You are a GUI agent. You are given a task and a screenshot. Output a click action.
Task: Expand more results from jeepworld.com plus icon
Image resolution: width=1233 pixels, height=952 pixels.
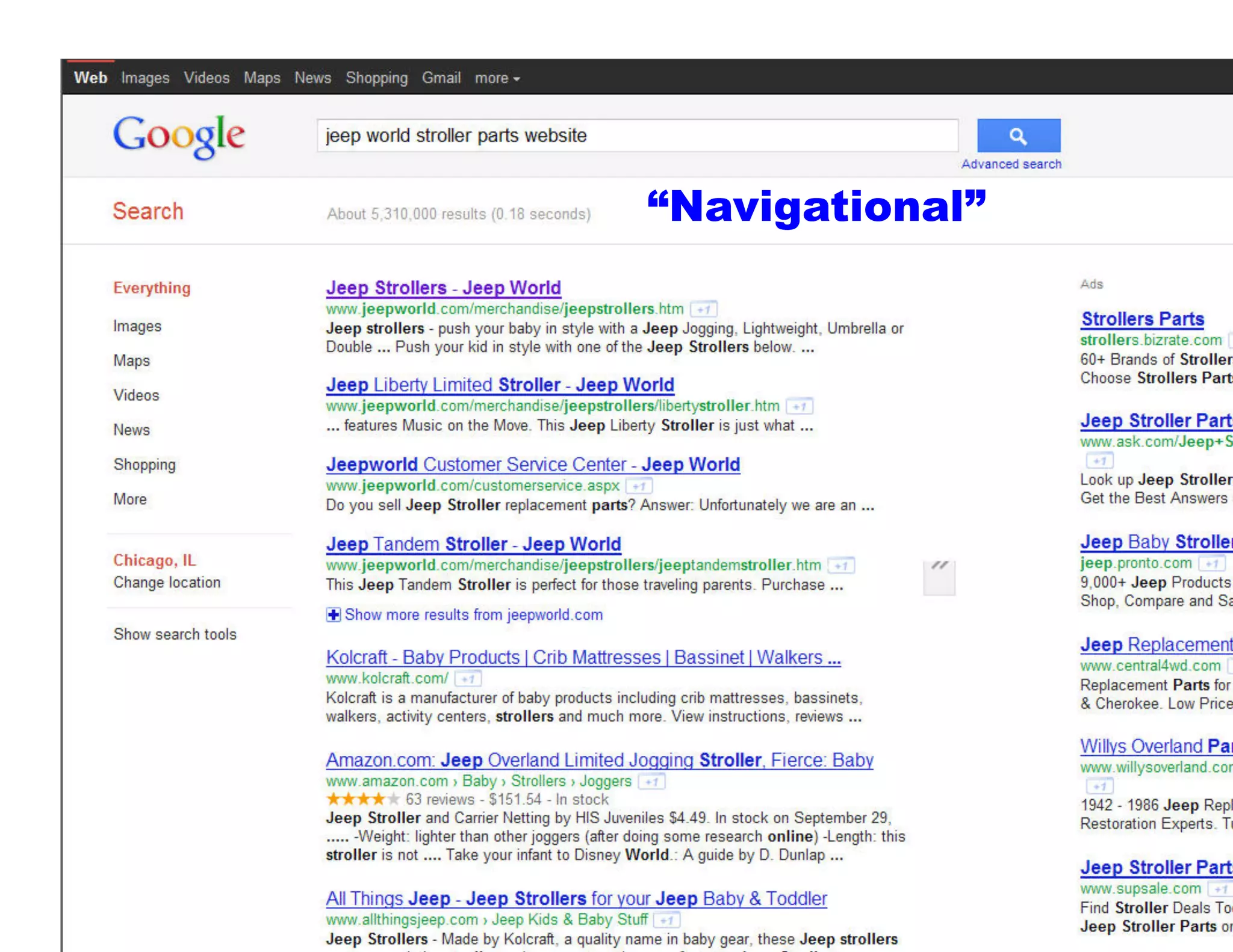click(x=334, y=615)
